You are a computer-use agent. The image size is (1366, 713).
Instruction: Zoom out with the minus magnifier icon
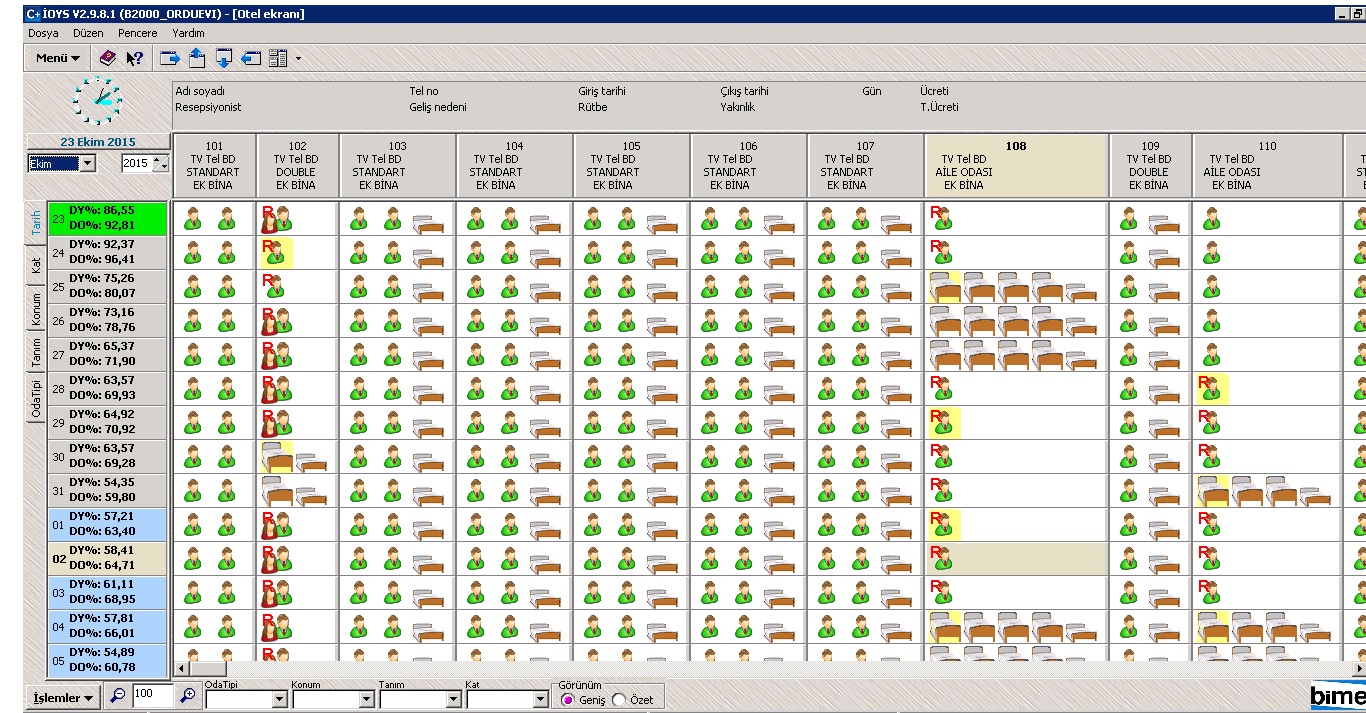(117, 695)
